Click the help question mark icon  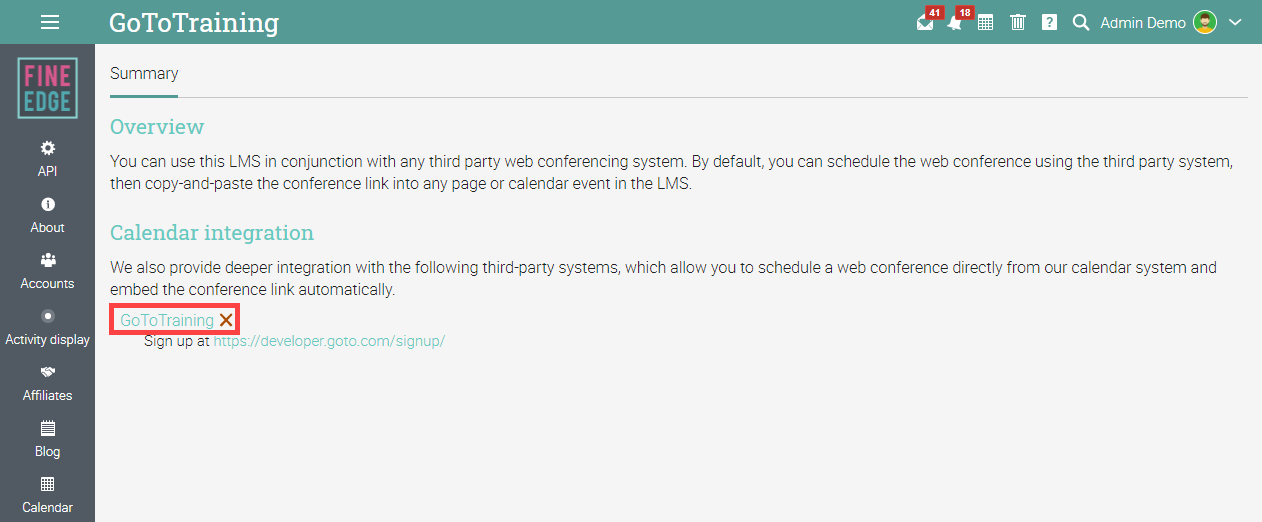click(x=1049, y=22)
